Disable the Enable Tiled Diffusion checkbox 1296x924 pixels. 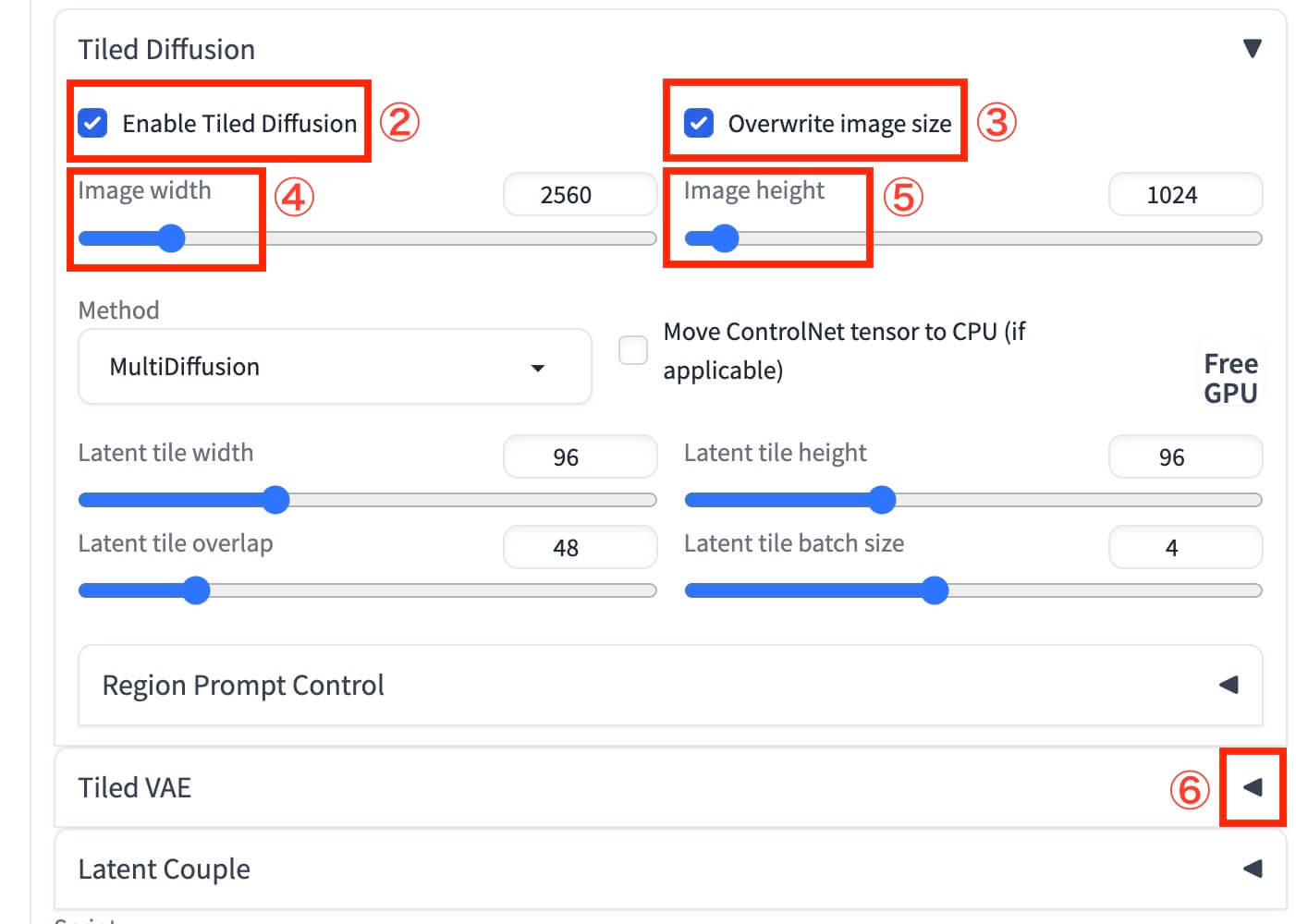[93, 123]
